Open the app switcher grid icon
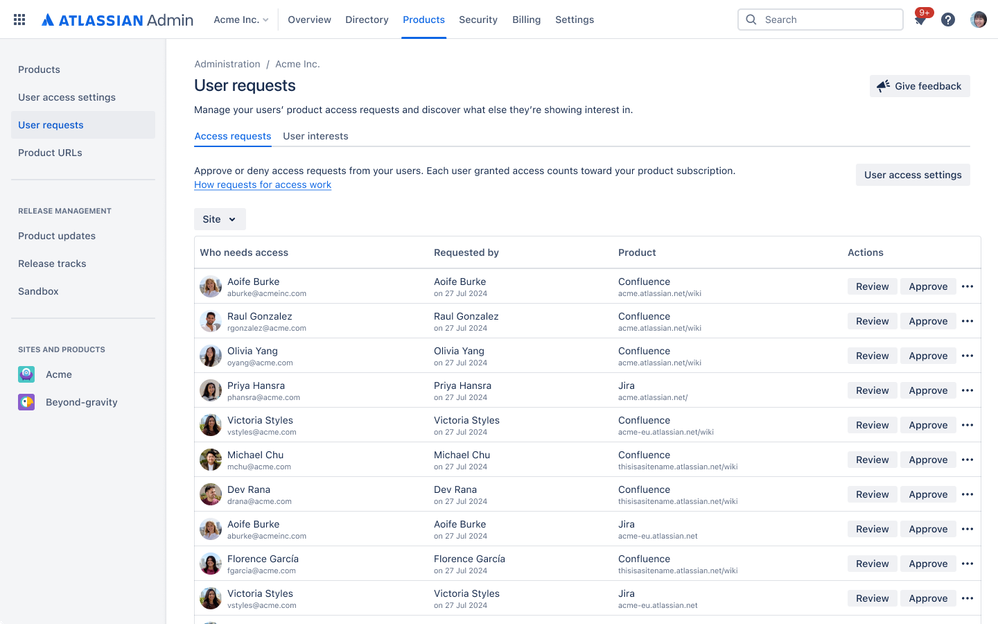This screenshot has width=998, height=624. pos(19,20)
